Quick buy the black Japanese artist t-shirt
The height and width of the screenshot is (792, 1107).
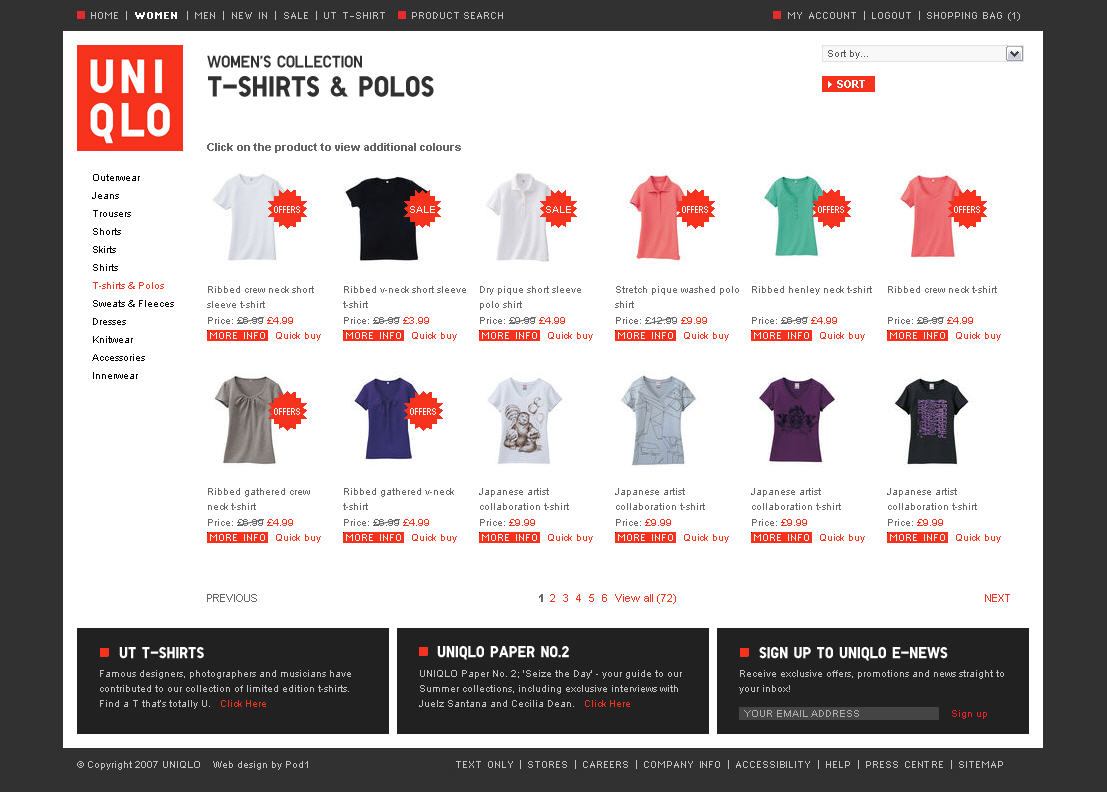pos(978,538)
